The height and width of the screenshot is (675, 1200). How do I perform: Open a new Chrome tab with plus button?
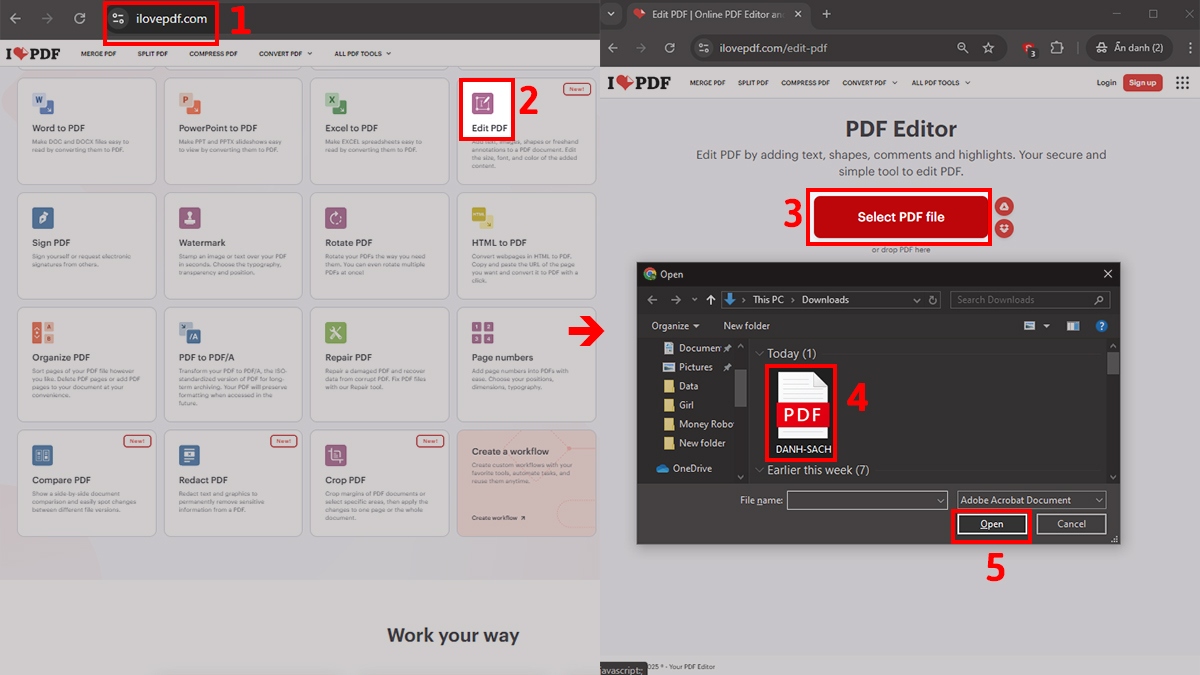(x=826, y=14)
